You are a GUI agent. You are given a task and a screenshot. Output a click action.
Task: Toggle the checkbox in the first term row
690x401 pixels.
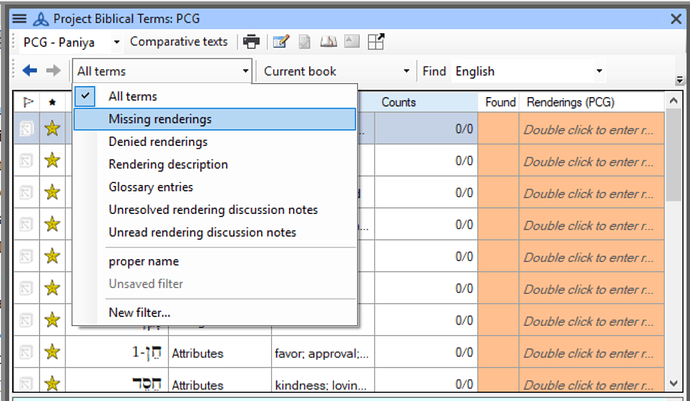(x=27, y=127)
